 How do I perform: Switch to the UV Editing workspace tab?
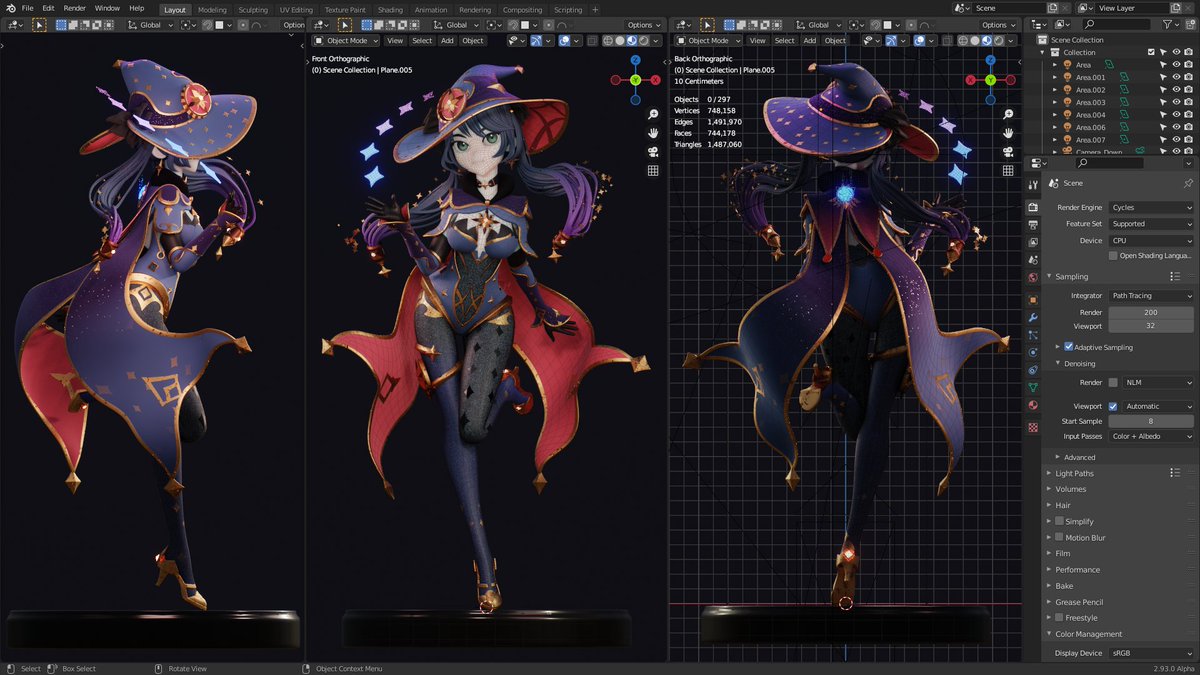tap(296, 9)
